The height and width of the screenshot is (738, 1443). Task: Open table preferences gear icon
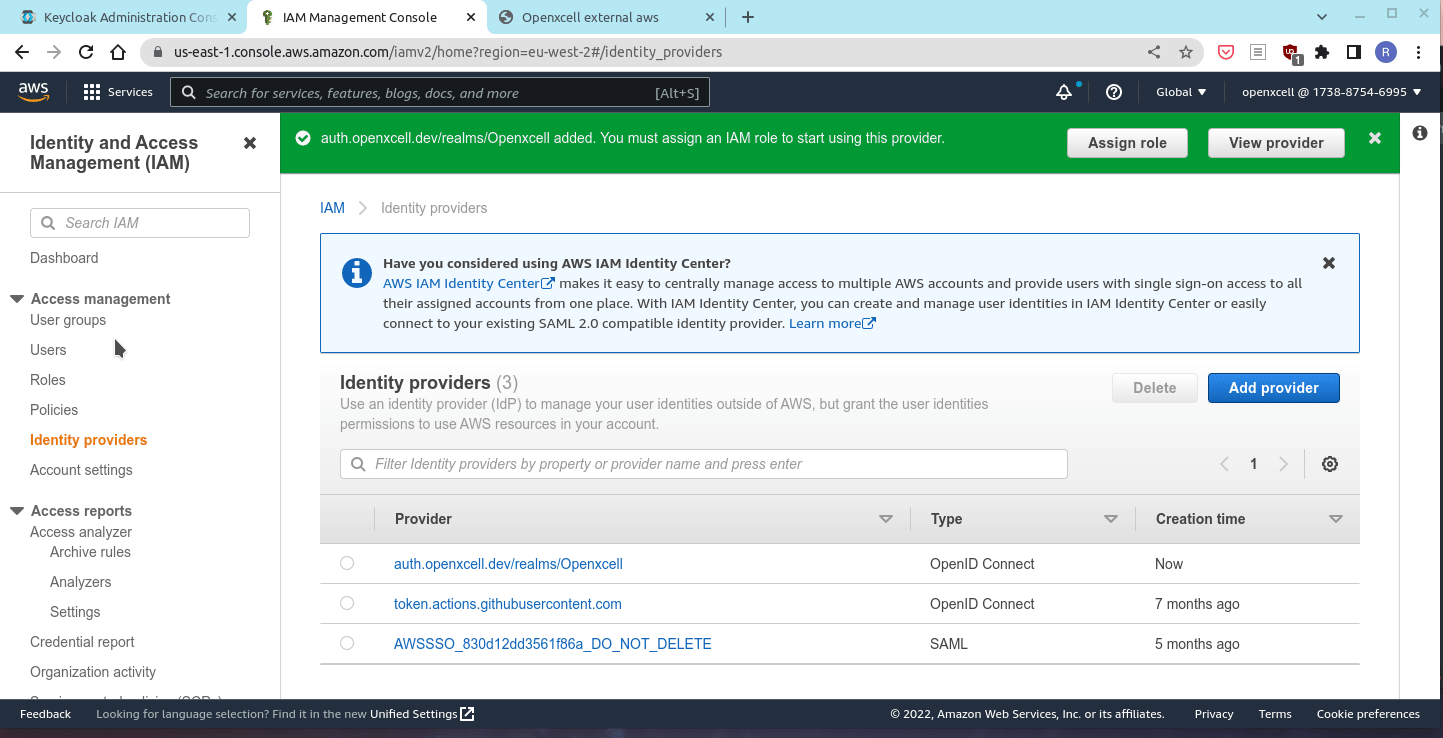(x=1329, y=464)
